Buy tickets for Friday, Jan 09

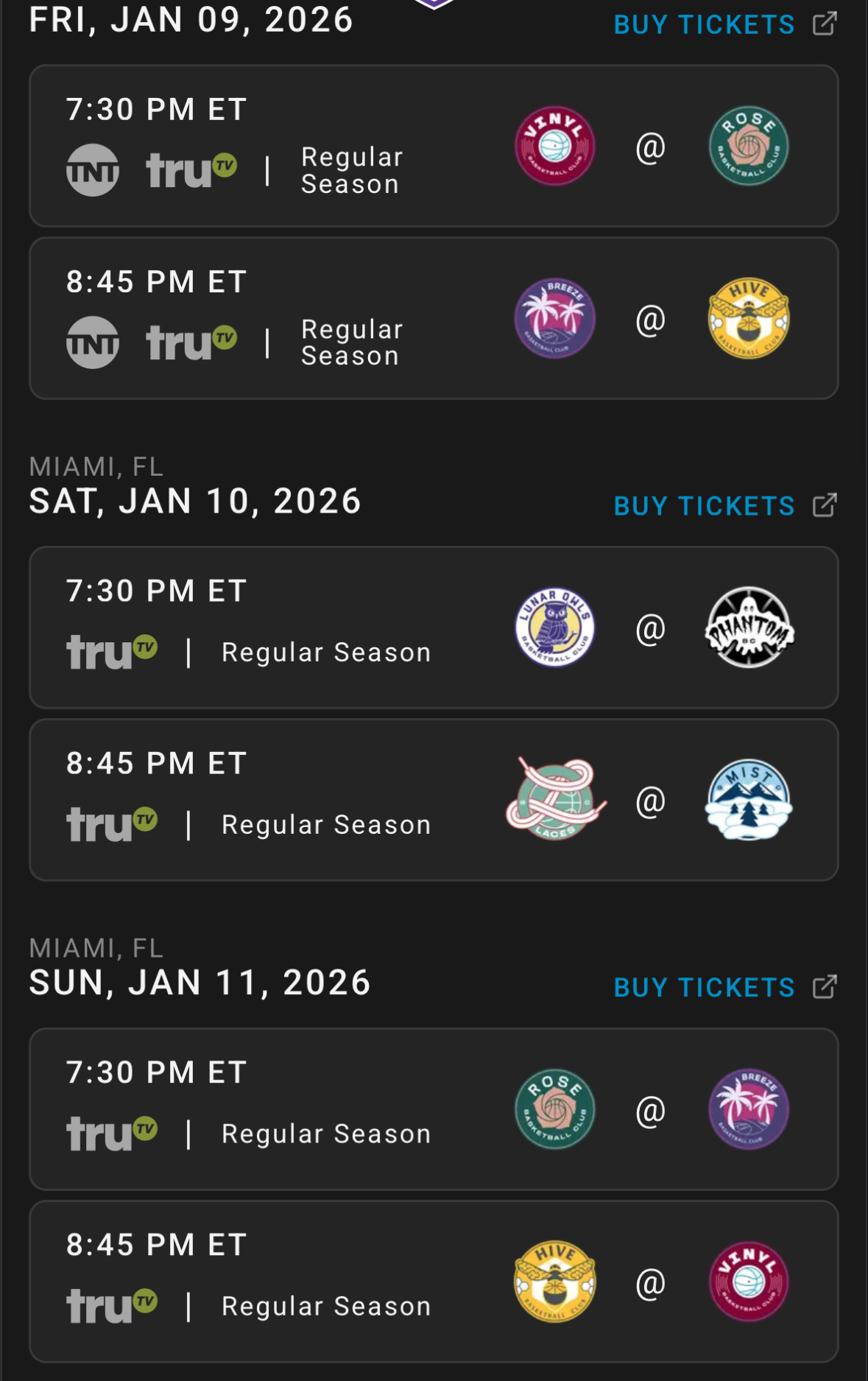tap(704, 24)
